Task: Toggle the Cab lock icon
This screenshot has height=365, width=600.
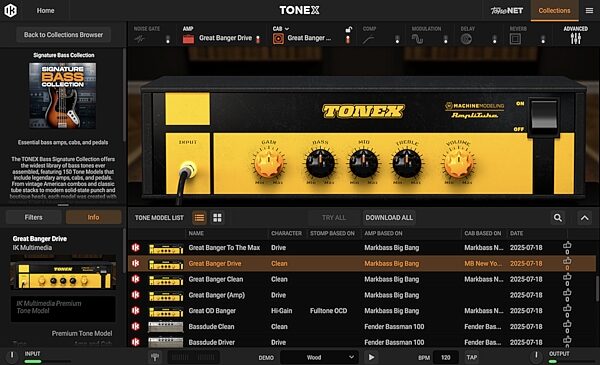Action: point(348,29)
